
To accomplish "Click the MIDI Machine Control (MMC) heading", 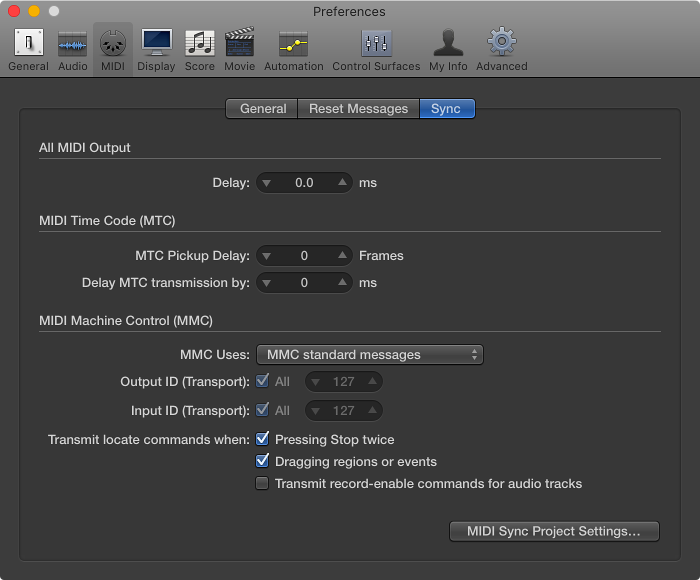I will click(x=126, y=321).
